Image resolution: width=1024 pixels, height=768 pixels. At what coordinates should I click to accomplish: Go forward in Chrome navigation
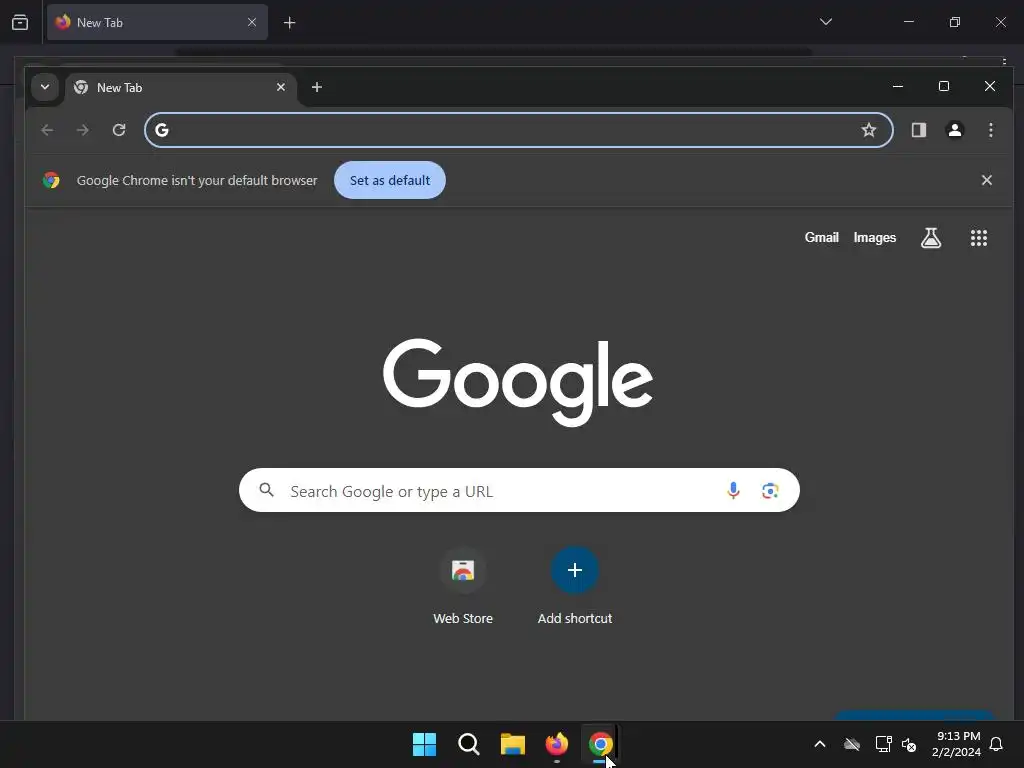pyautogui.click(x=82, y=130)
